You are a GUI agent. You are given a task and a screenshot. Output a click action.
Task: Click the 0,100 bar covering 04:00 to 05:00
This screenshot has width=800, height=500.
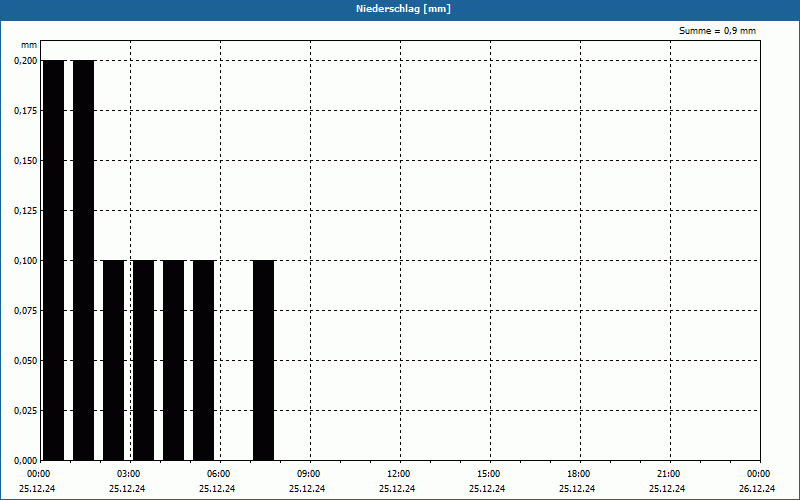pos(173,360)
